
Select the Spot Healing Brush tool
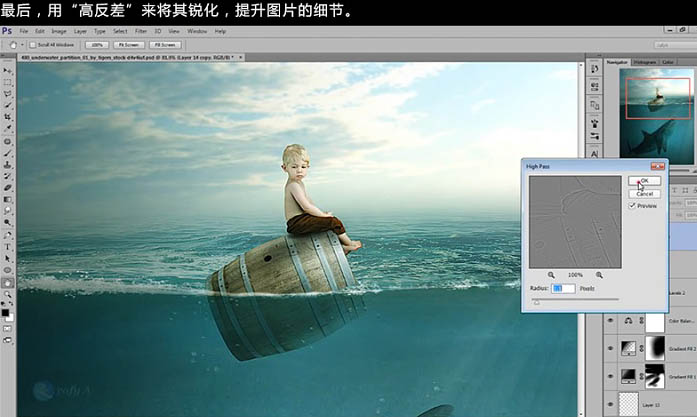[8, 142]
